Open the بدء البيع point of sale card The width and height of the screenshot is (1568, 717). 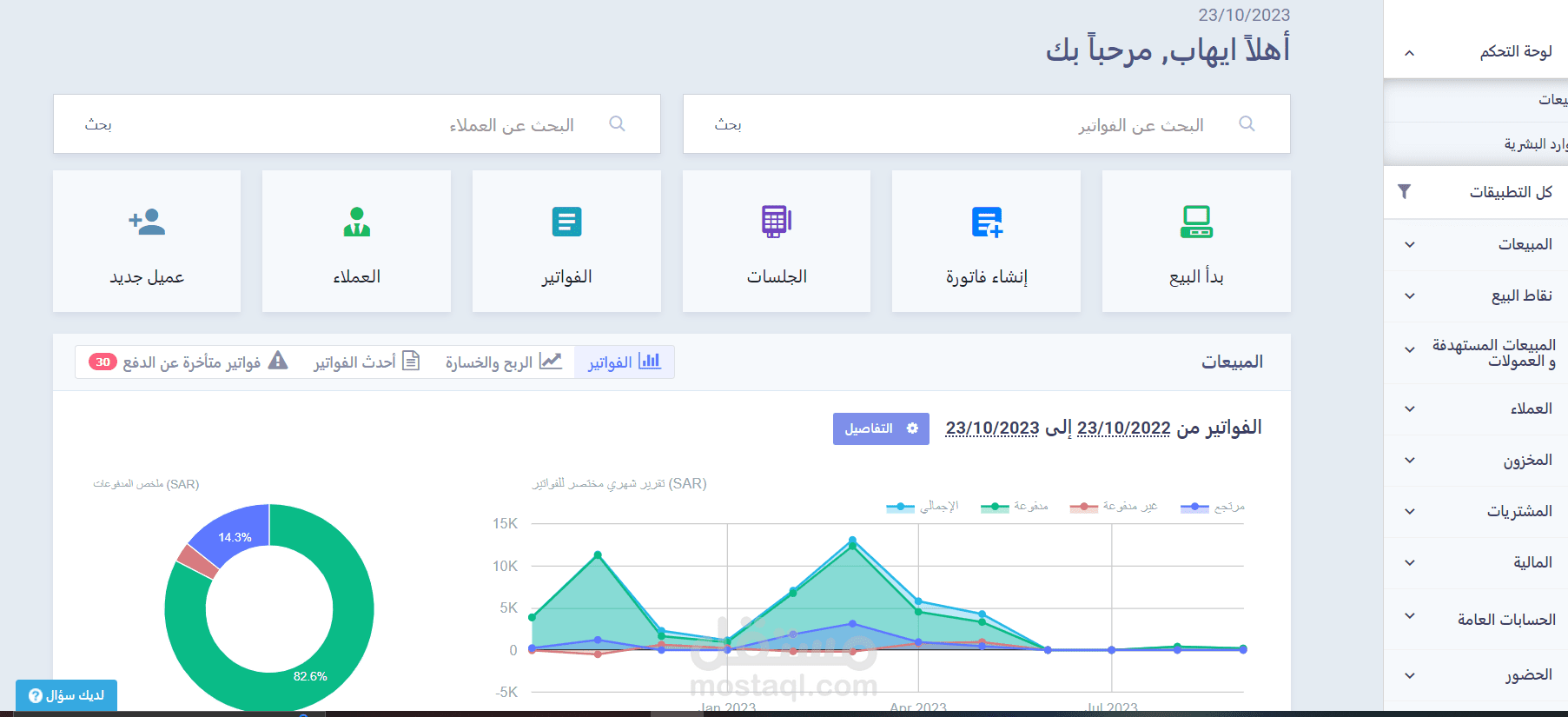[1196, 242]
